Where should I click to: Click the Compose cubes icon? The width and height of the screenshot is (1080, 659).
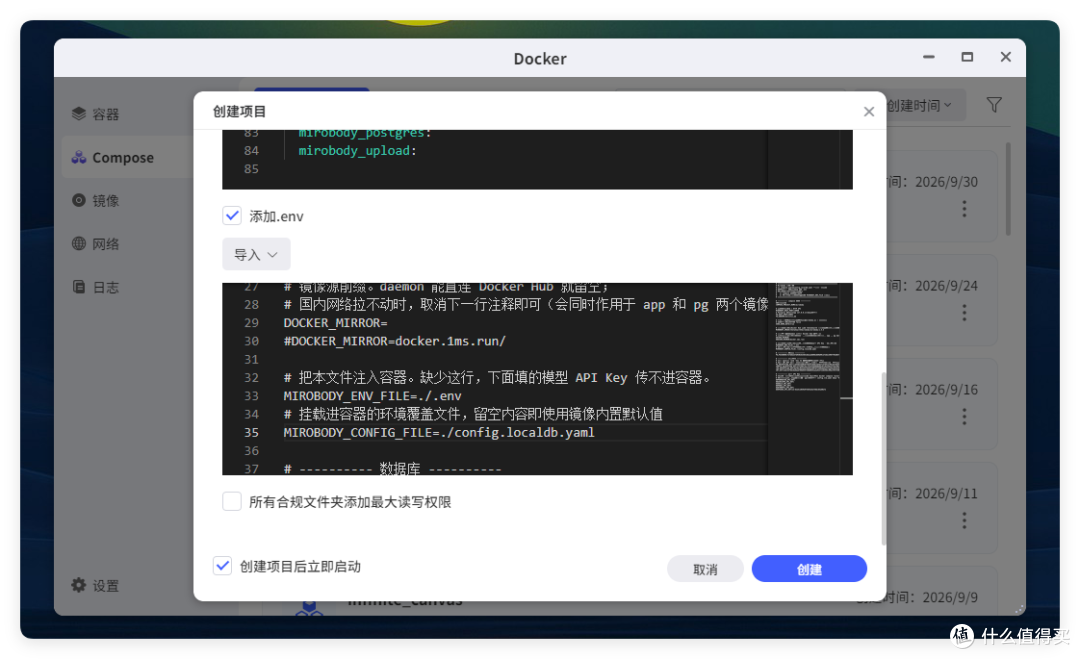point(79,158)
